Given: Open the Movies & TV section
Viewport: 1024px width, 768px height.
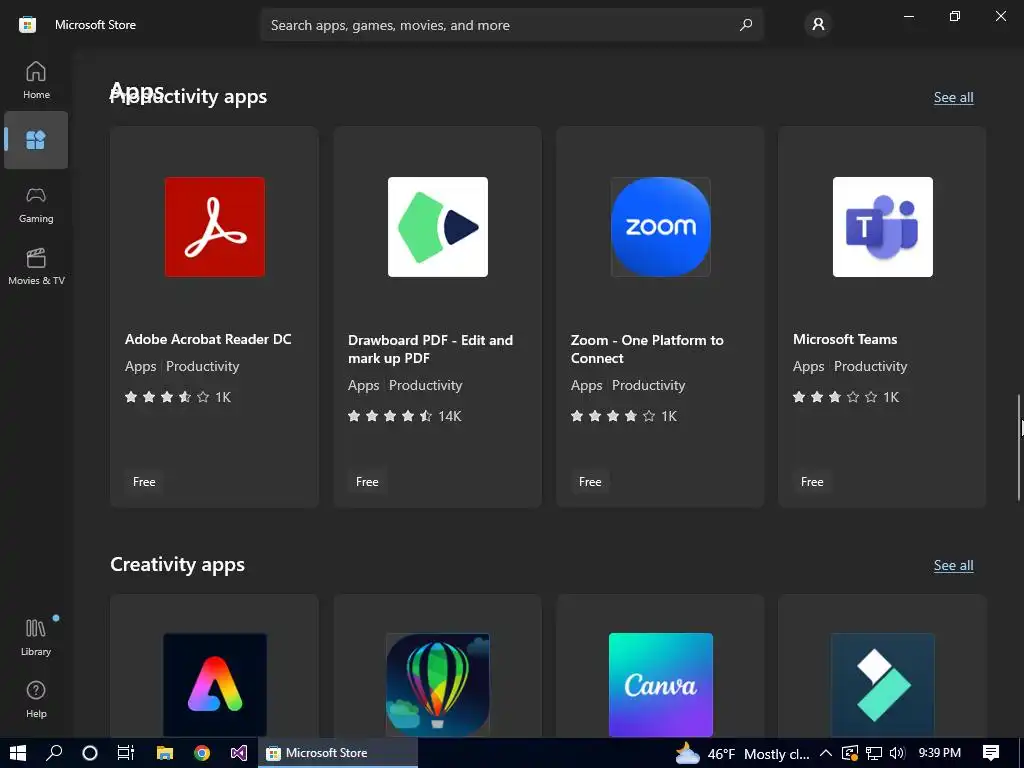Looking at the screenshot, I should [36, 266].
